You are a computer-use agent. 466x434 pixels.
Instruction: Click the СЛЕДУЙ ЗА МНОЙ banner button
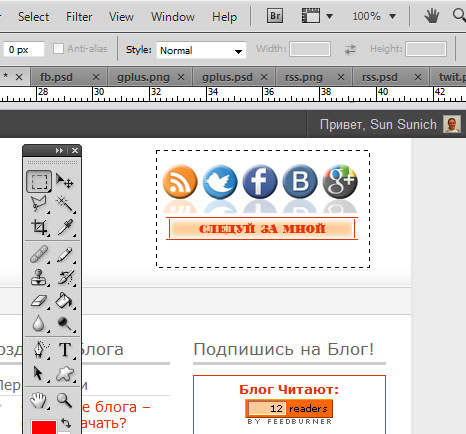pyautogui.click(x=262, y=229)
